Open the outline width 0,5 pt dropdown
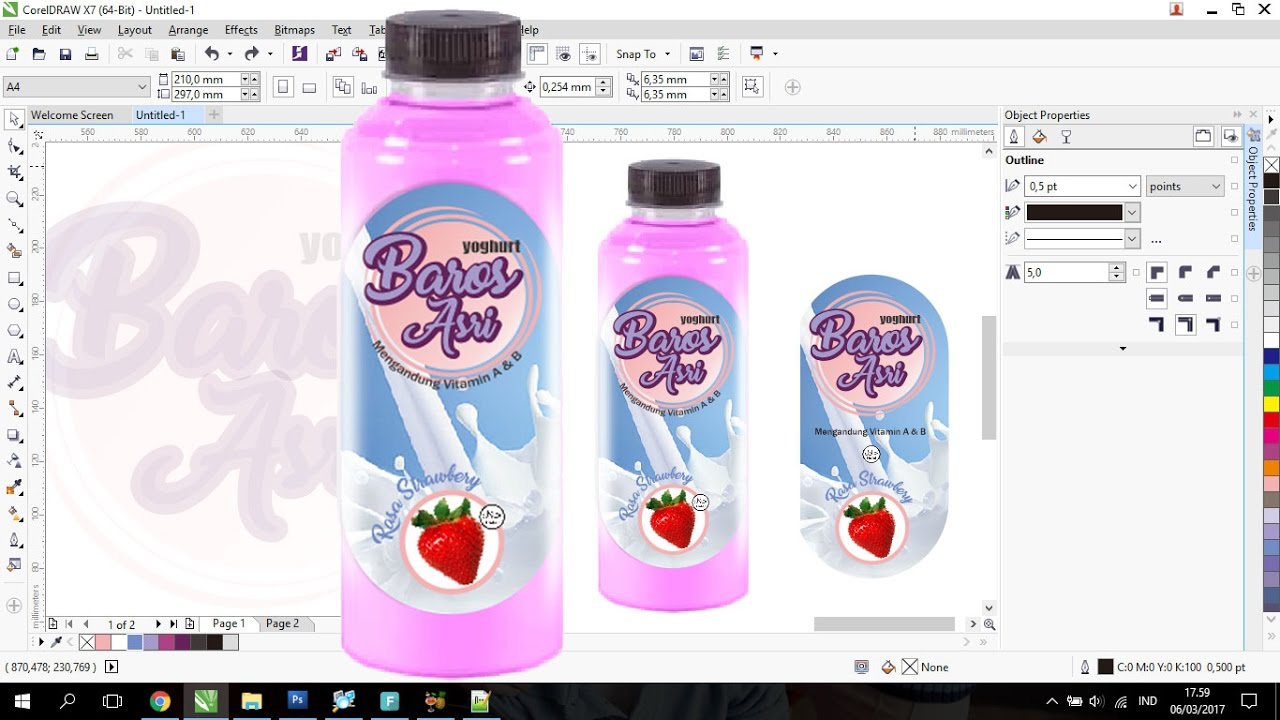Image resolution: width=1280 pixels, height=720 pixels. [x=1132, y=186]
